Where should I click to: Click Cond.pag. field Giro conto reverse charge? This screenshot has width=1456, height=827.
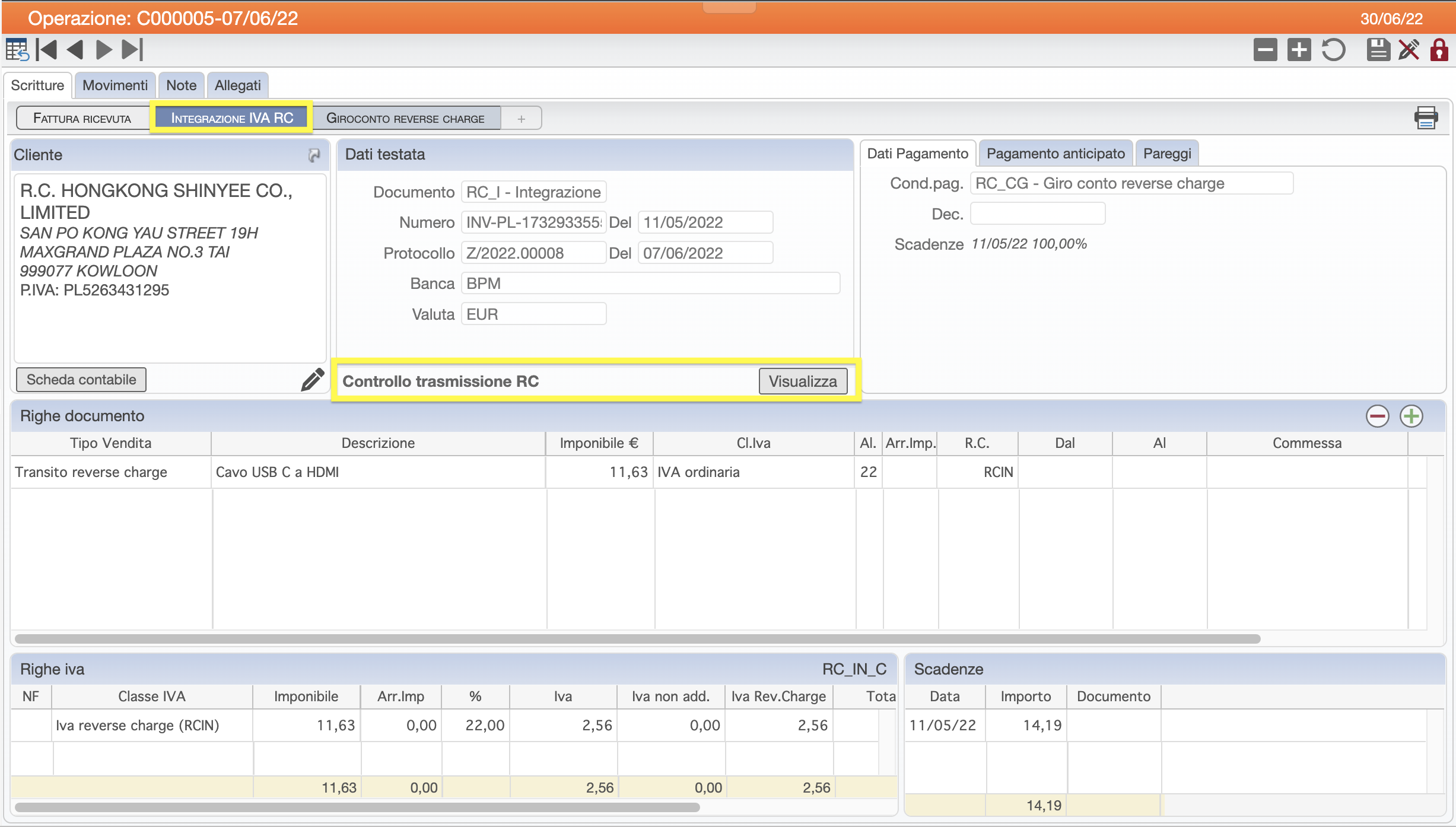coord(1131,183)
